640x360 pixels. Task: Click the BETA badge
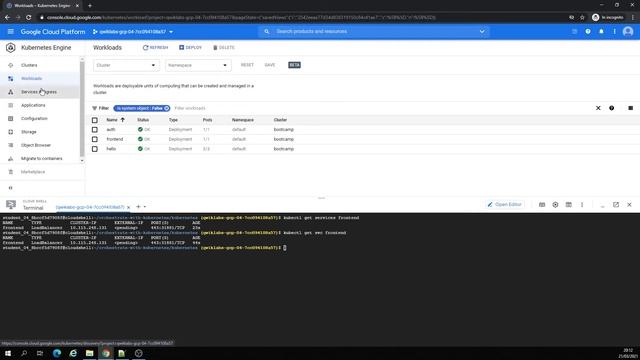point(294,65)
